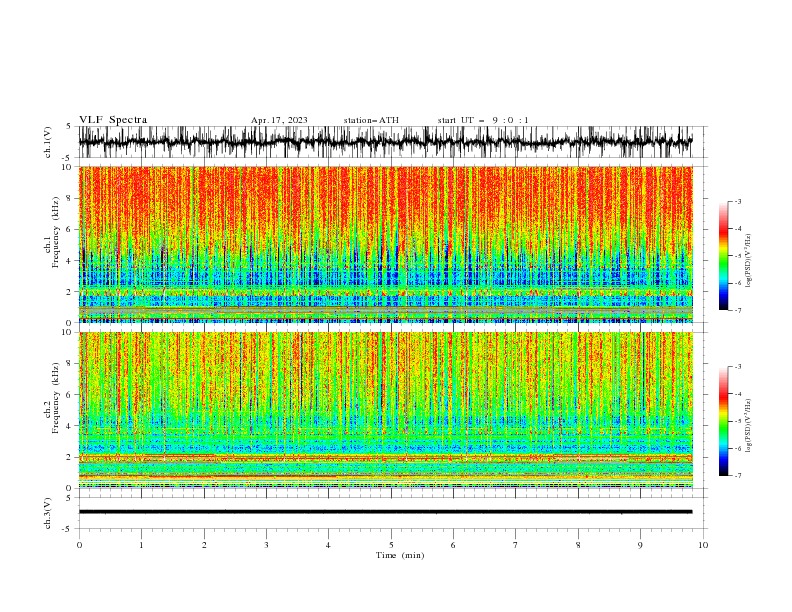792x612 pixels.
Task: Click the ch.2 spectrogram panel
Action: [385, 410]
